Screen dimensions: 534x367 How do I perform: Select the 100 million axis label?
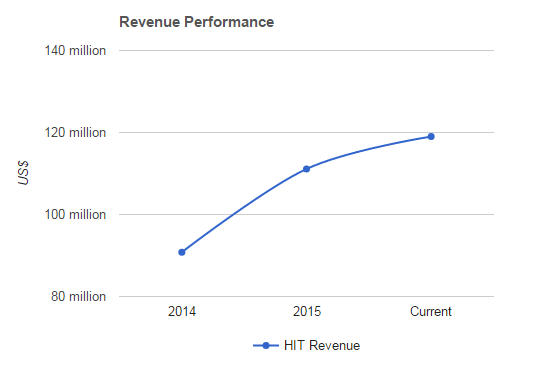(x=75, y=214)
